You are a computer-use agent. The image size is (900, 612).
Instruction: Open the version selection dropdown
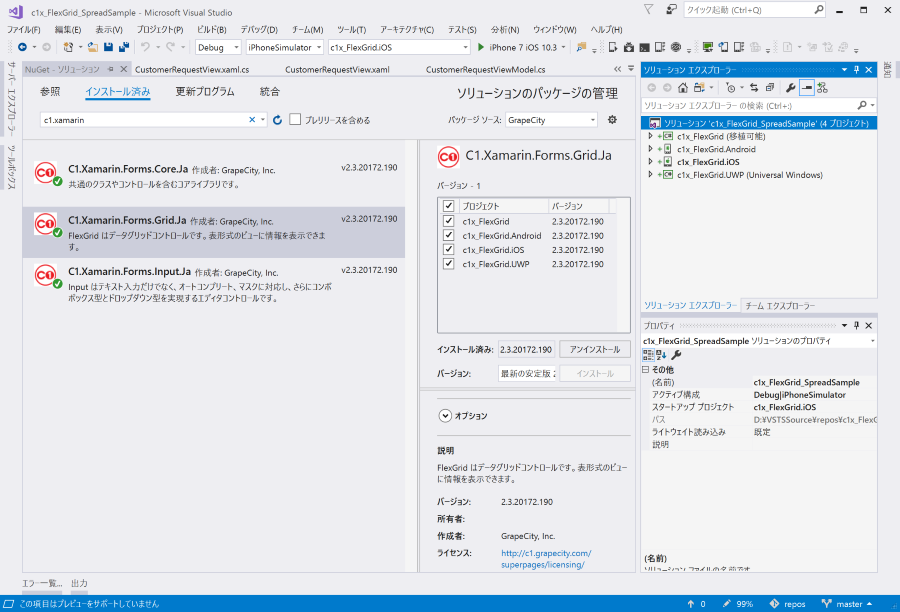[528, 373]
